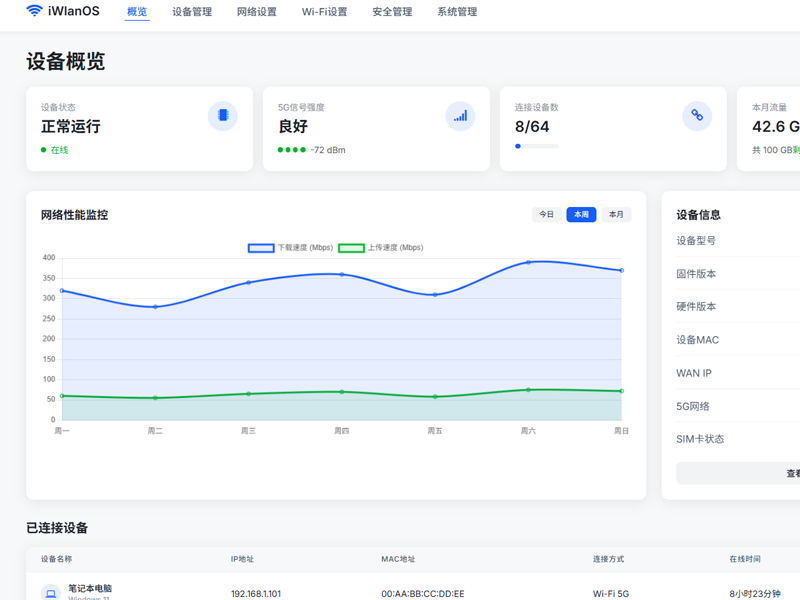Click the Wi-Fi 5G connection type cell

tap(611, 593)
